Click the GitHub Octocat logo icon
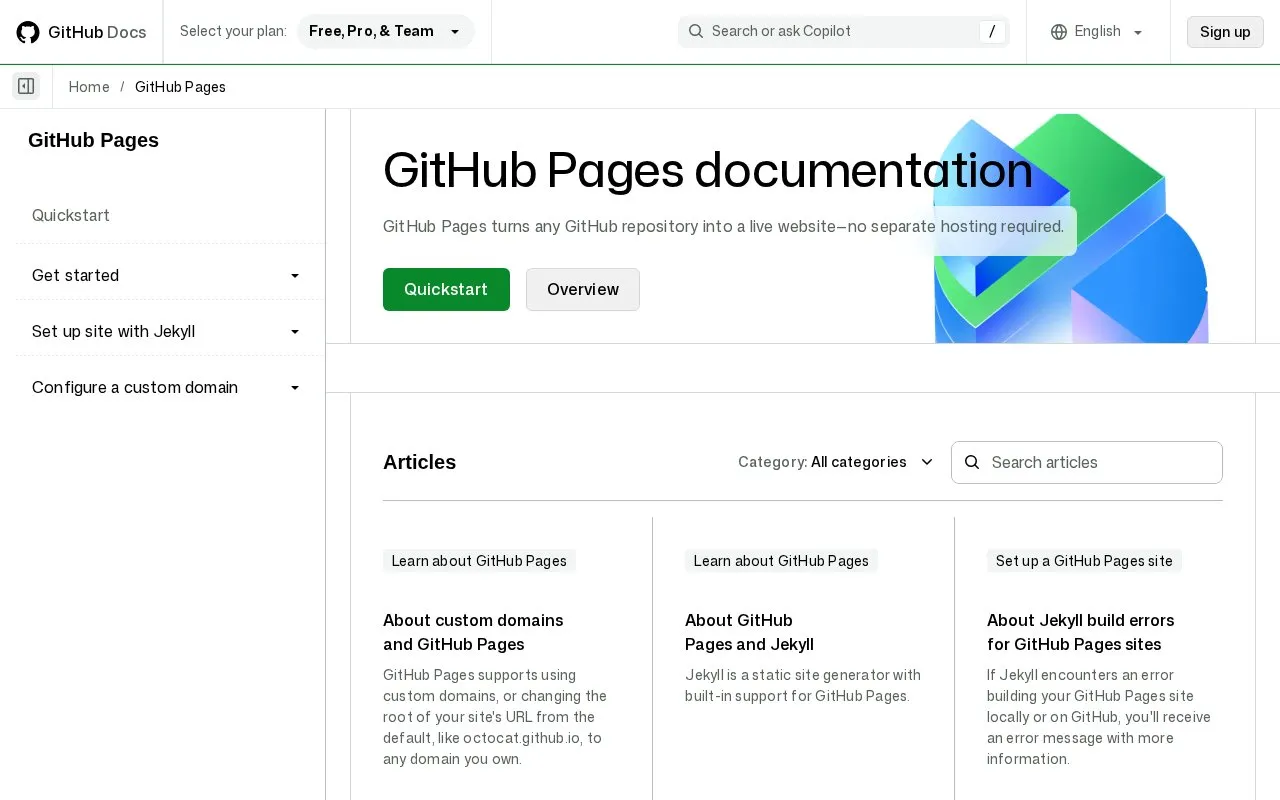 [x=28, y=32]
